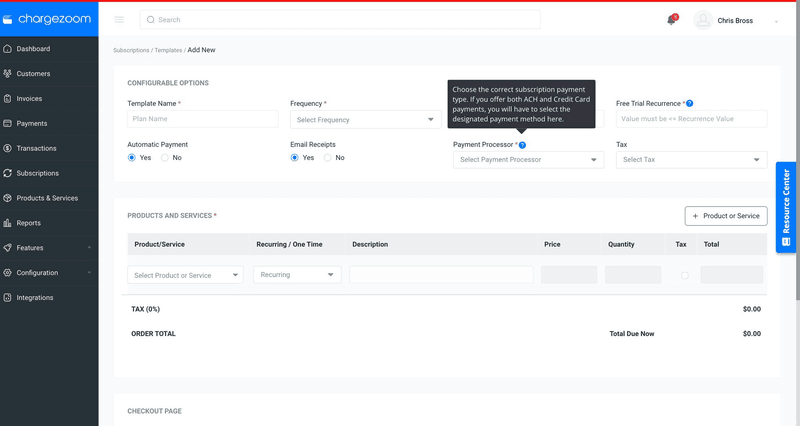800x426 pixels.
Task: Expand the Configuration submenu arrow
Action: (89, 273)
